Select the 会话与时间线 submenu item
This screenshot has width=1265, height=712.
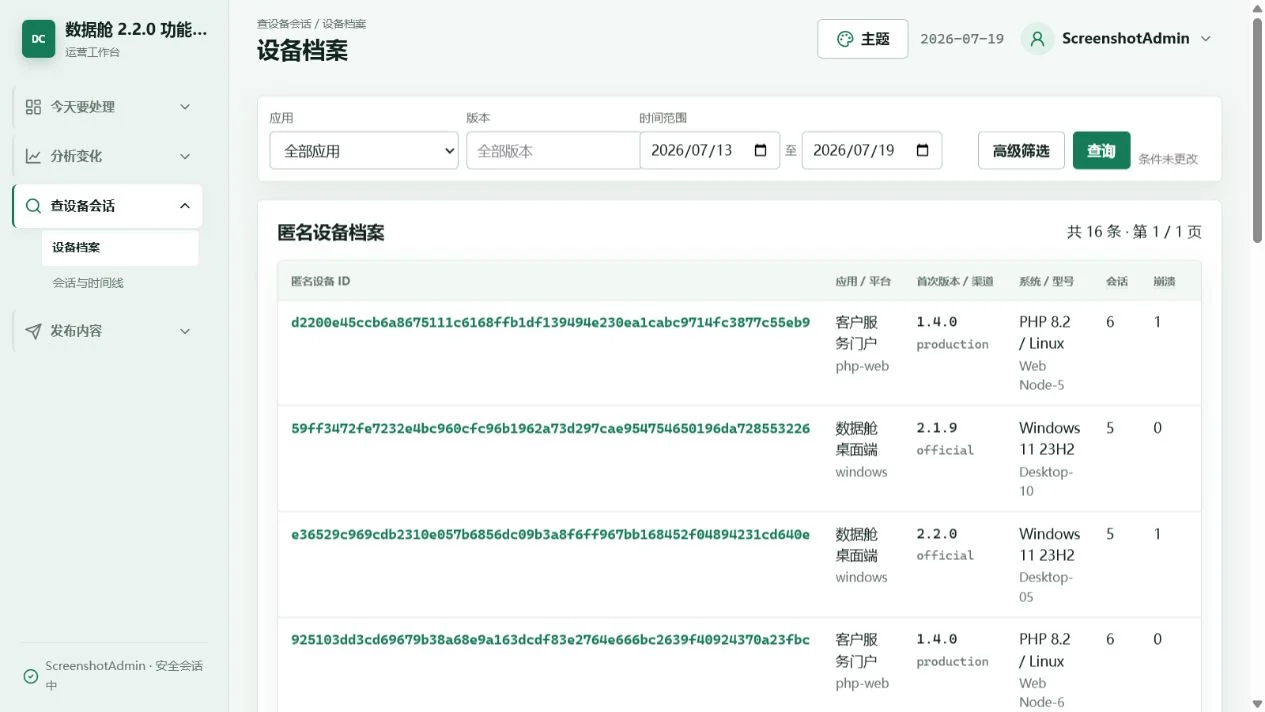click(x=120, y=283)
